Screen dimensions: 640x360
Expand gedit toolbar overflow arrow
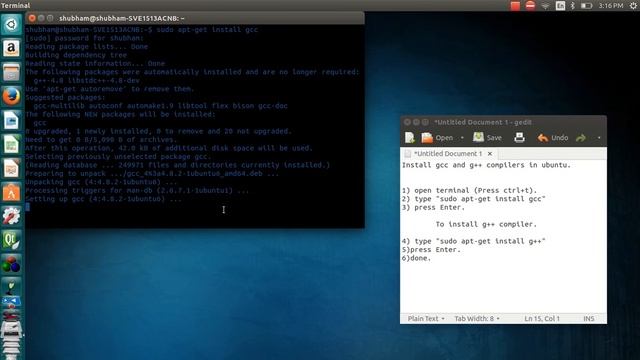pyautogui.click(x=599, y=138)
